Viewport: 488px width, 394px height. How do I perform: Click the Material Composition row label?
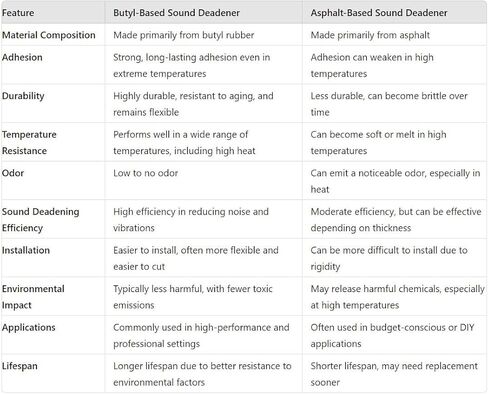point(49,35)
